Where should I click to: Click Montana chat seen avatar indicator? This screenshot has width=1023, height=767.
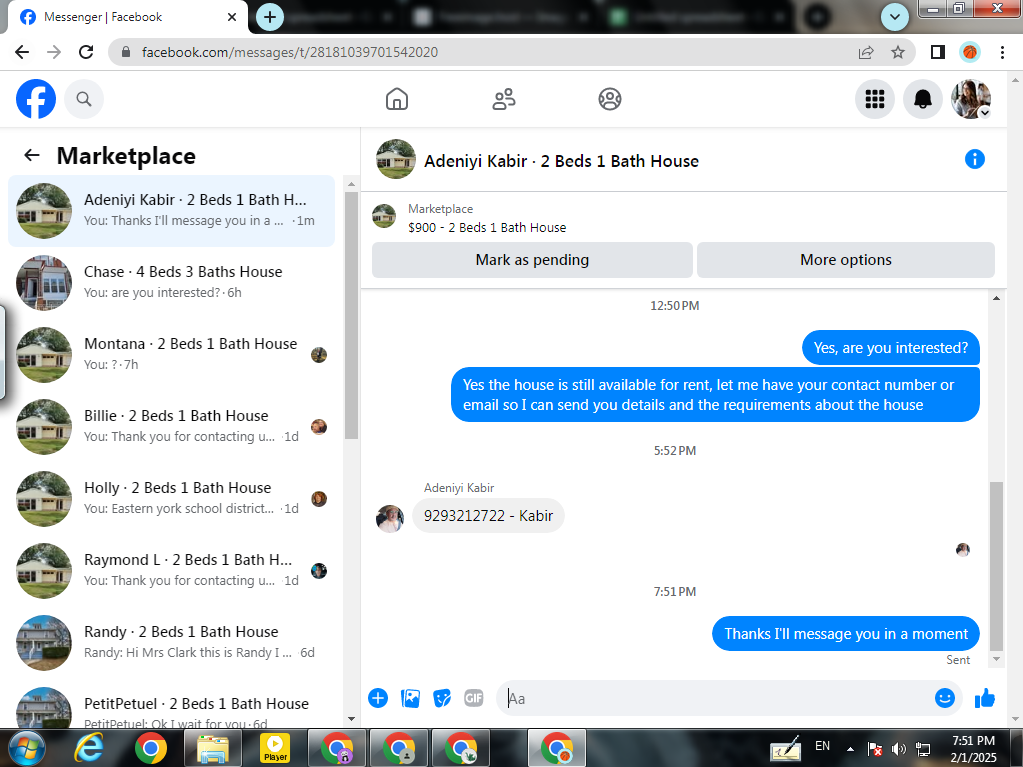click(318, 355)
